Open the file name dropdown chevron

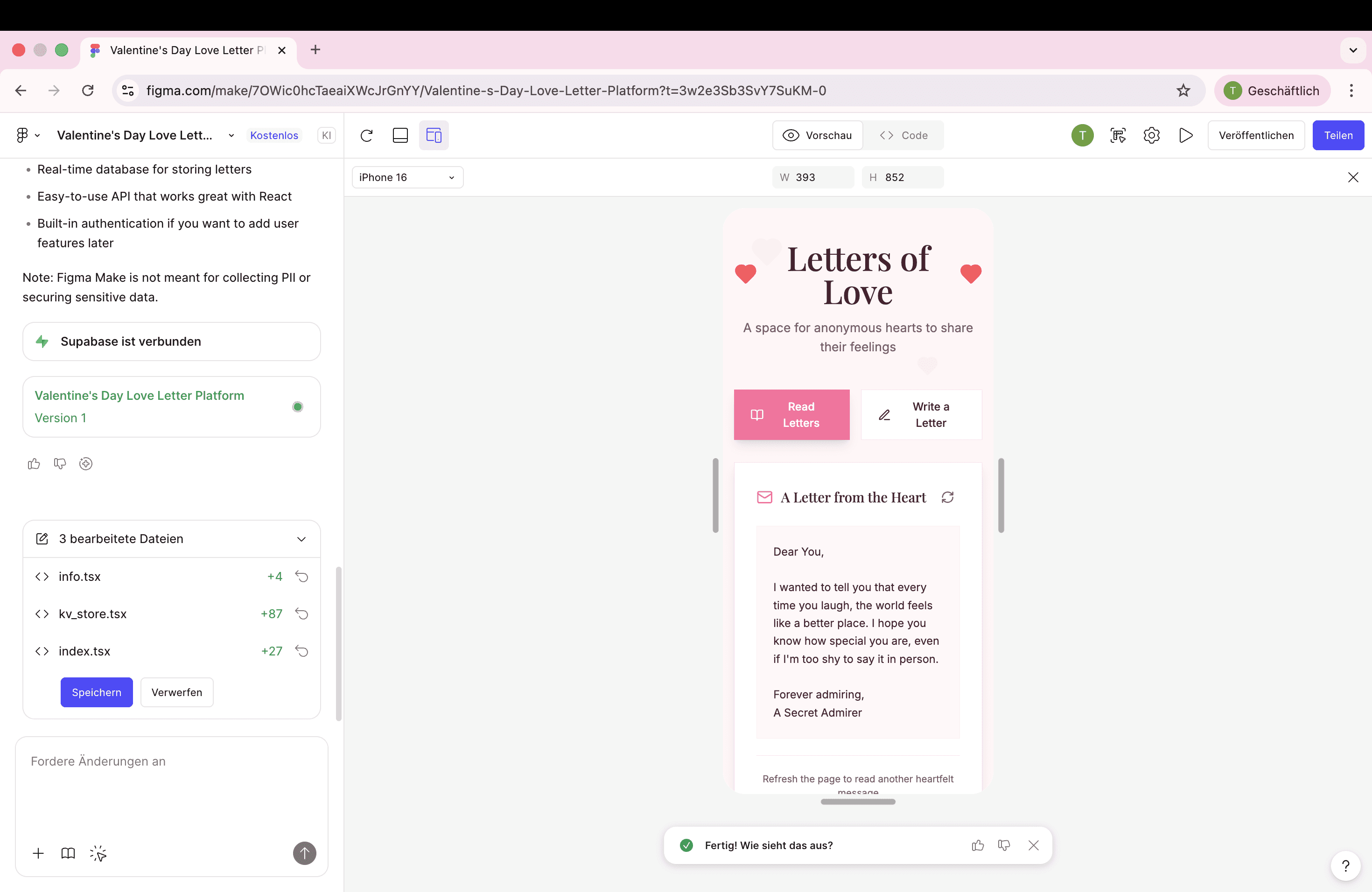coord(231,135)
